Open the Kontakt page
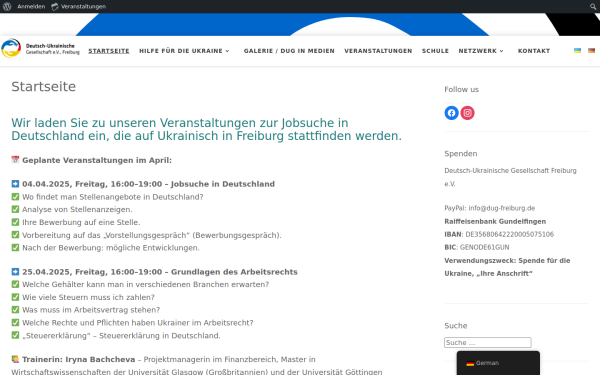This screenshot has width=600, height=375. click(x=534, y=51)
